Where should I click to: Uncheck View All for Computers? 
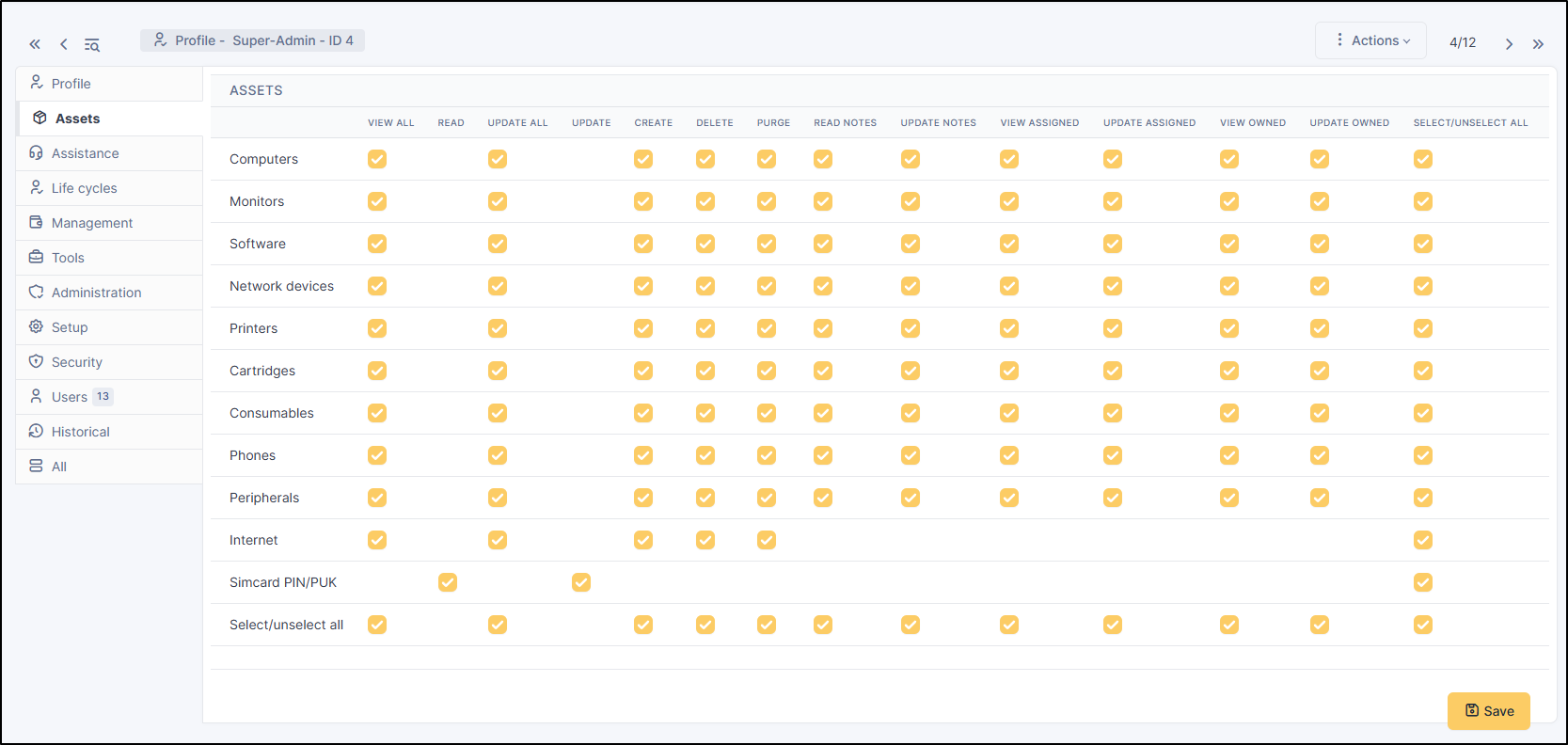377,159
